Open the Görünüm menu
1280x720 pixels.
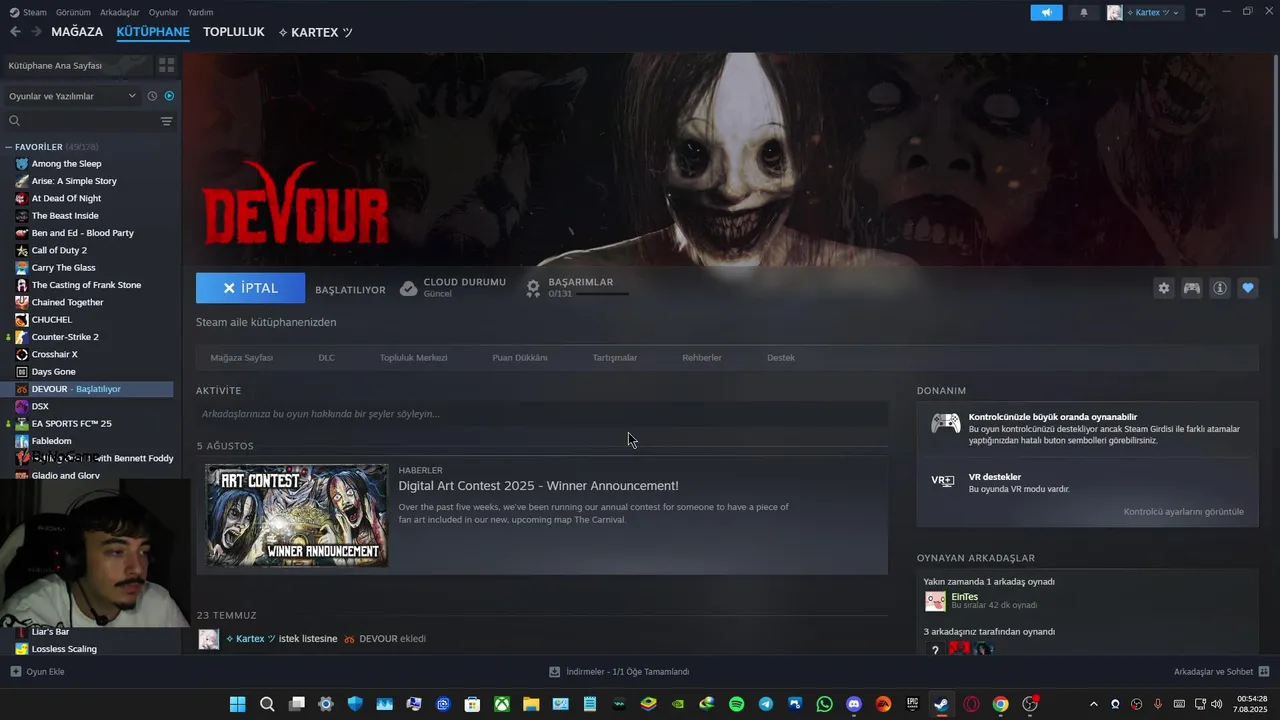coord(73,12)
